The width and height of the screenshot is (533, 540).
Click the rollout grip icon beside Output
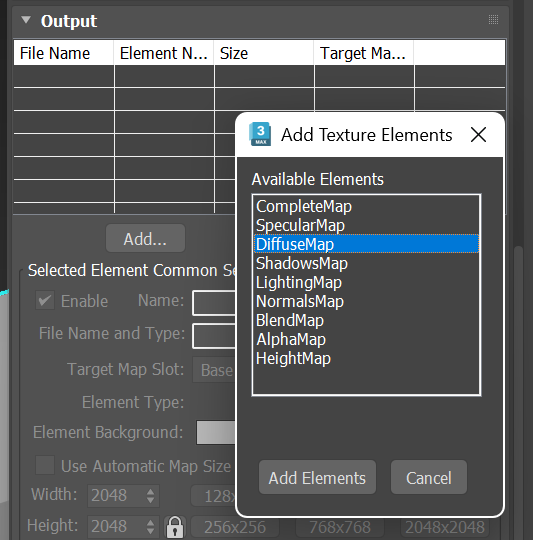(493, 20)
